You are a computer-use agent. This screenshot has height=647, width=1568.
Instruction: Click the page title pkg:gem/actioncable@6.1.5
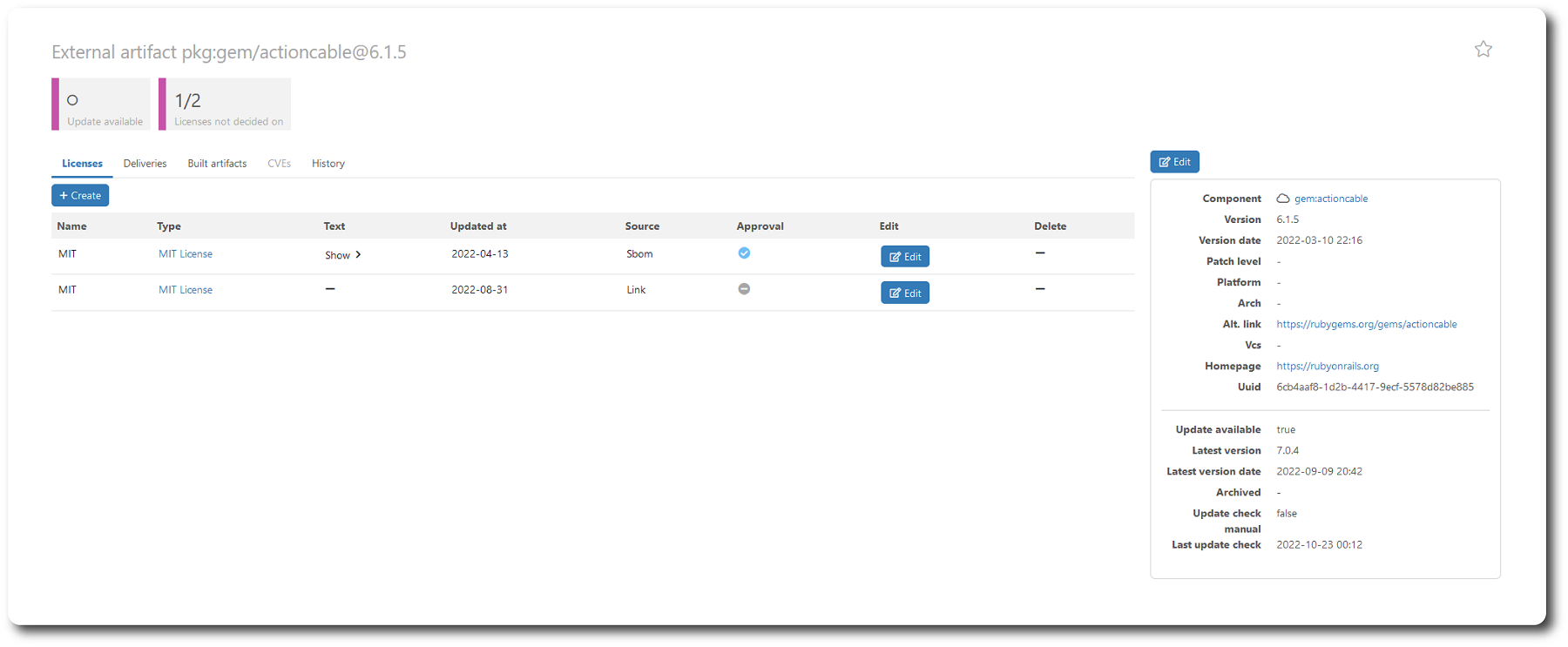click(x=294, y=52)
